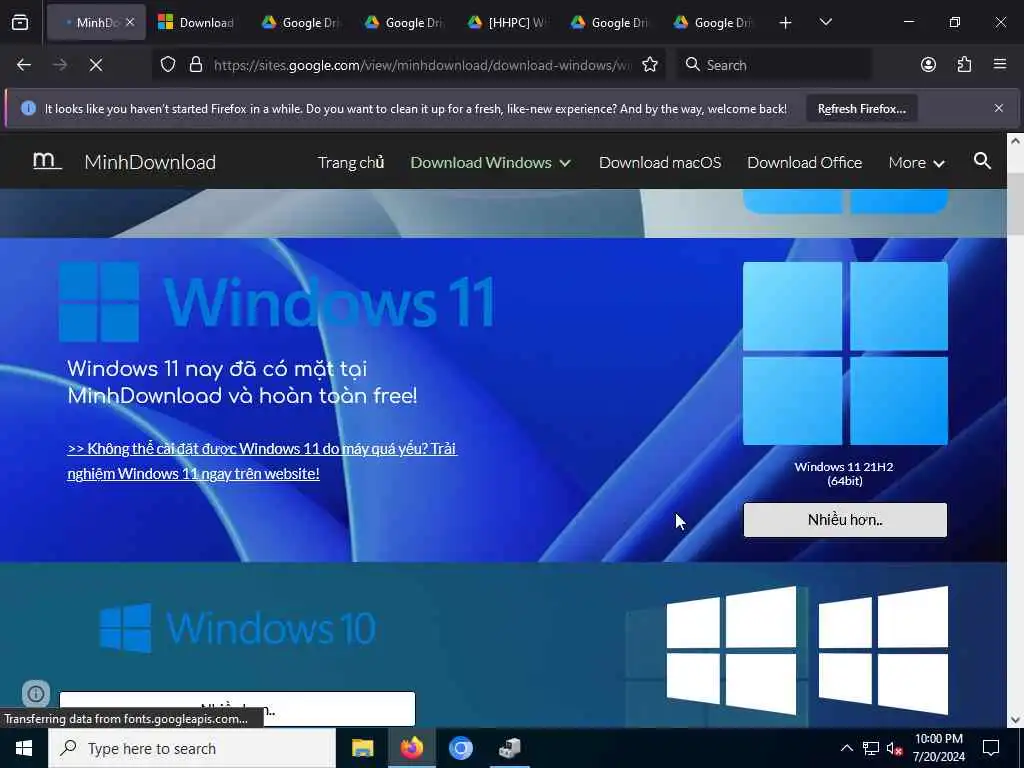Open a new tab with the plus button
1024x768 pixels.
pos(786,23)
